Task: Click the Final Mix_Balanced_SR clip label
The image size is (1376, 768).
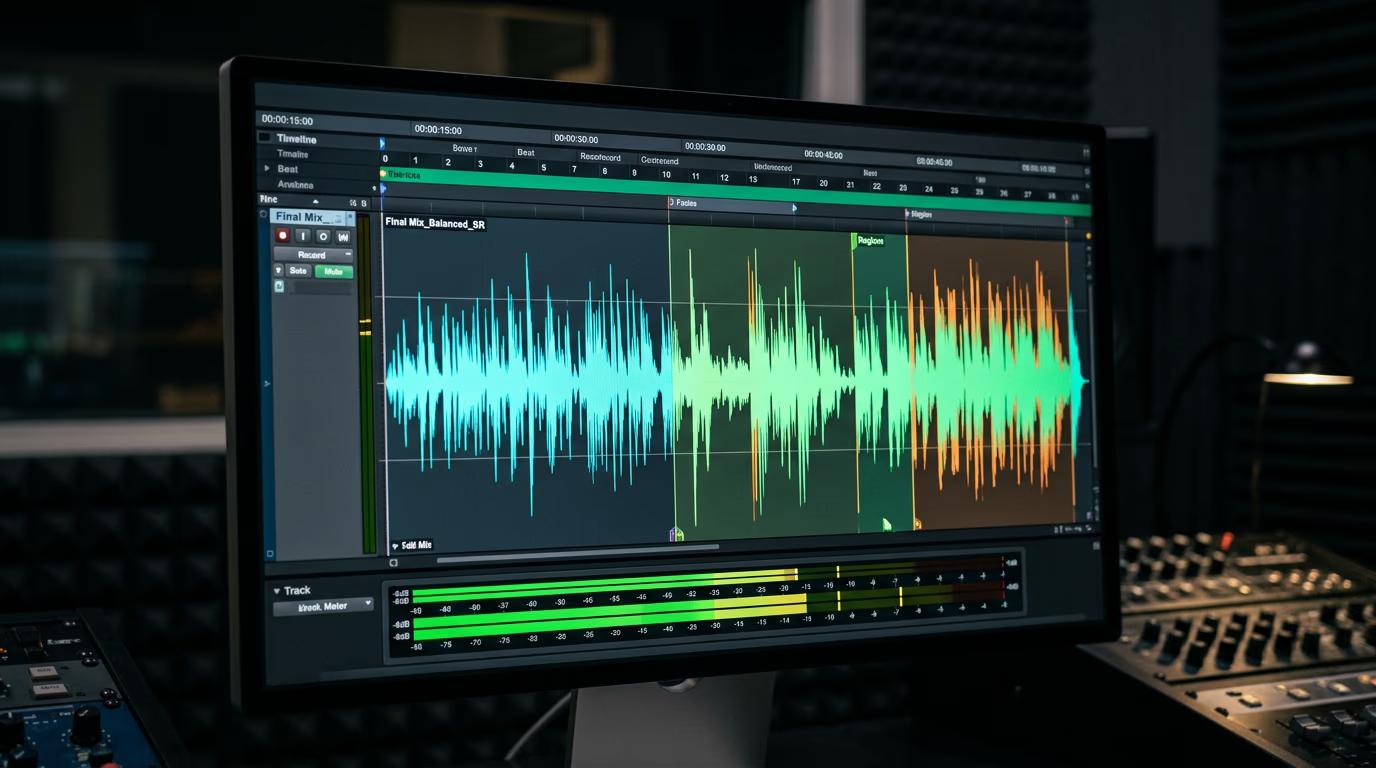Action: click(435, 224)
